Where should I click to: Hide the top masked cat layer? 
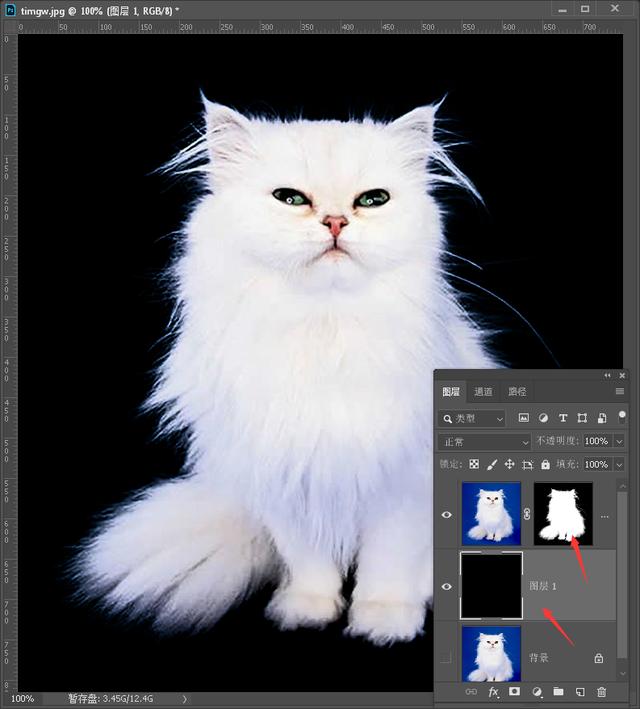(x=447, y=515)
